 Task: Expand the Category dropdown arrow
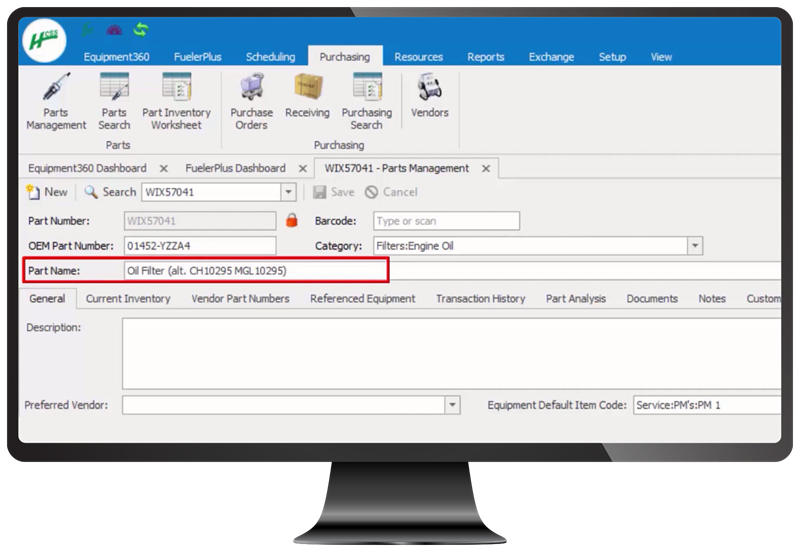(695, 246)
